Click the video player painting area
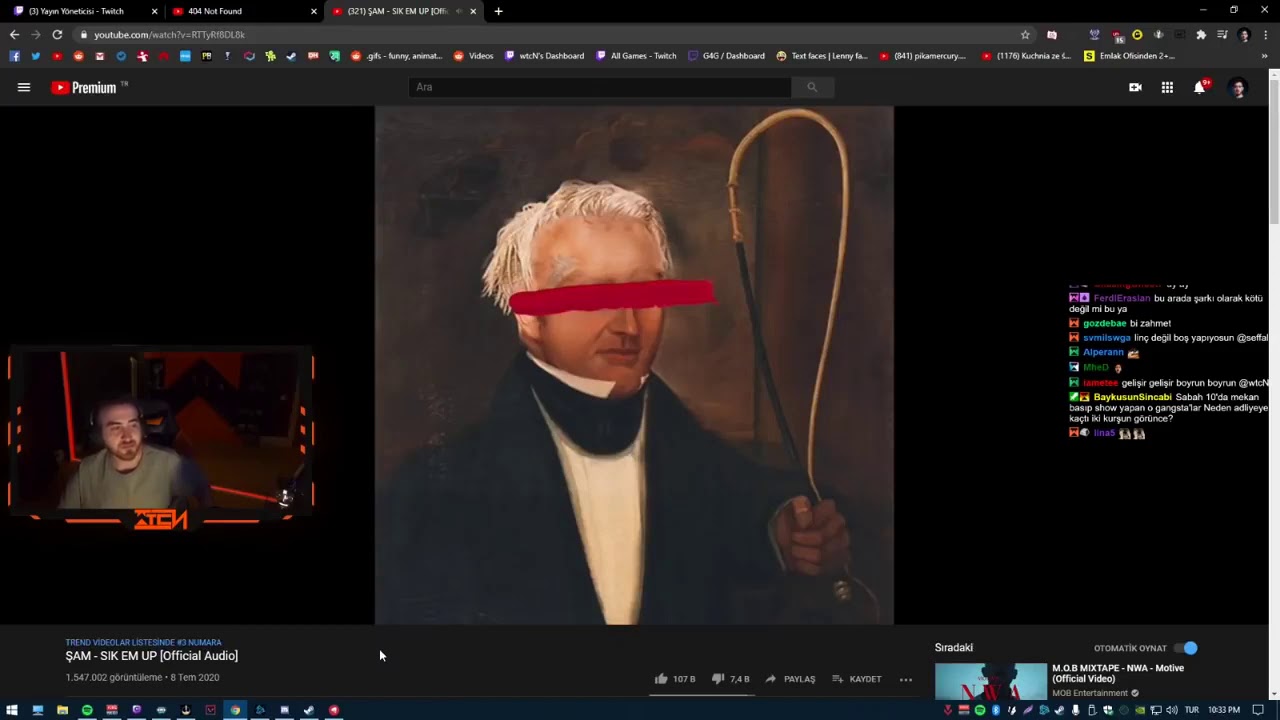1280x720 pixels. (634, 365)
